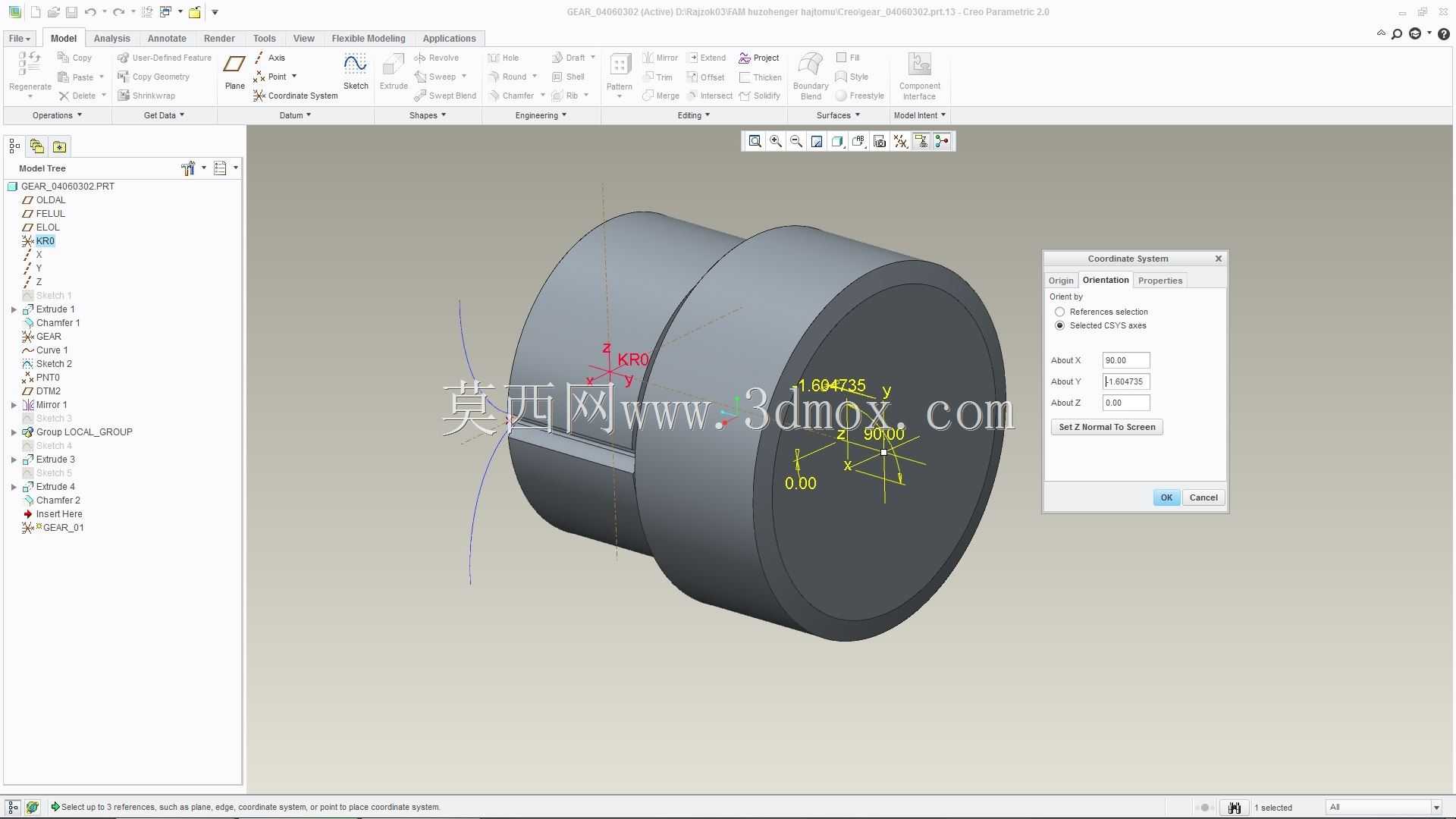The height and width of the screenshot is (819, 1456).
Task: Click the Project editing tool
Action: [x=758, y=58]
